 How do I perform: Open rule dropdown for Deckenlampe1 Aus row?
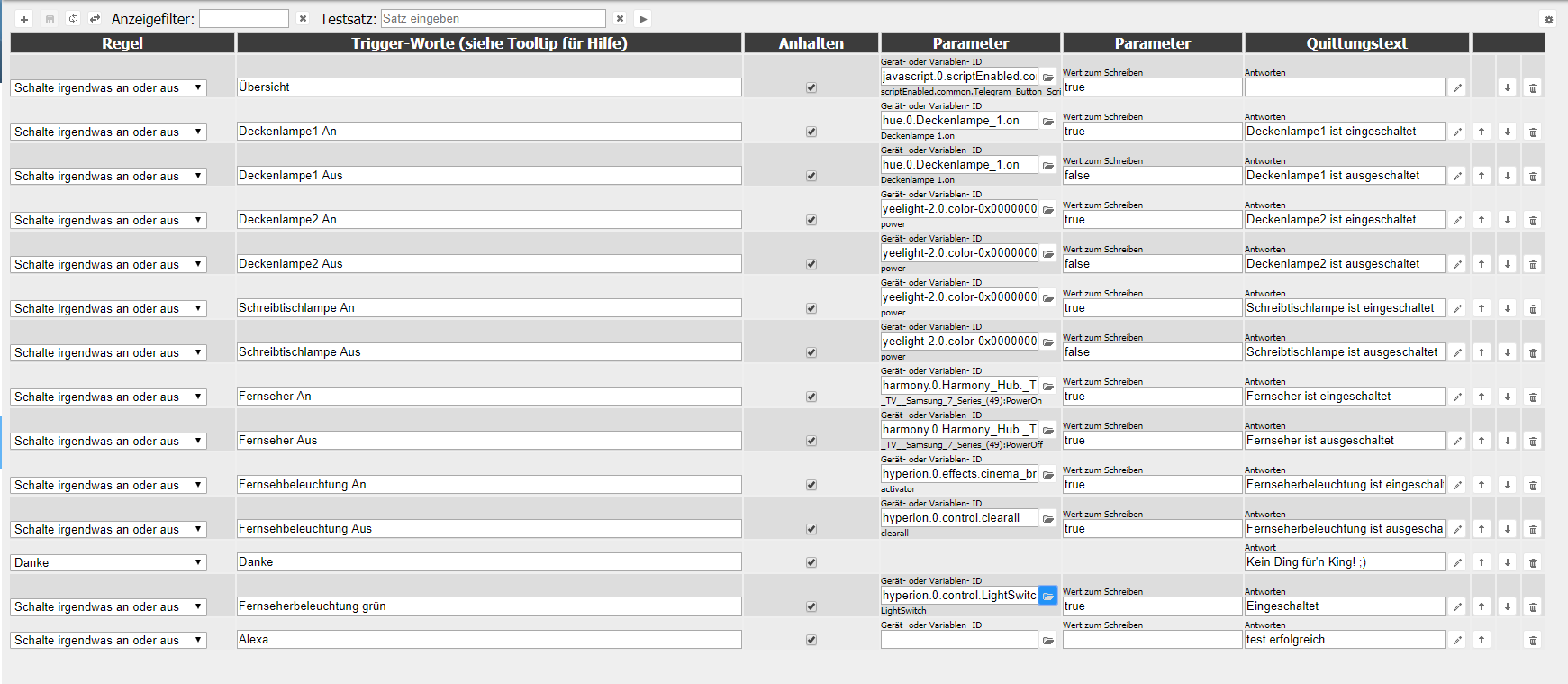(109, 176)
